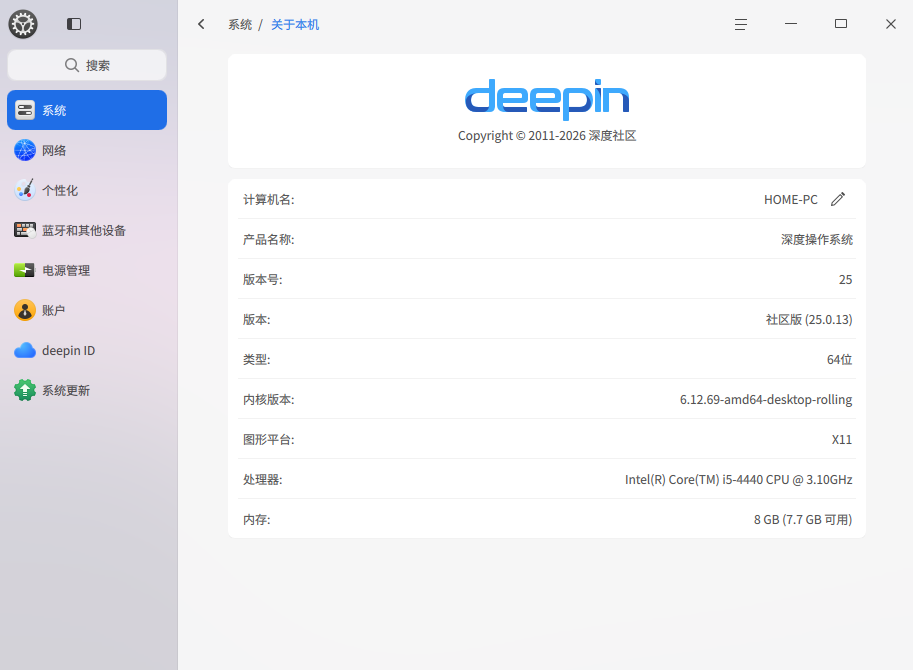Click the search field in sidebar
This screenshot has width=913, height=670.
point(87,65)
